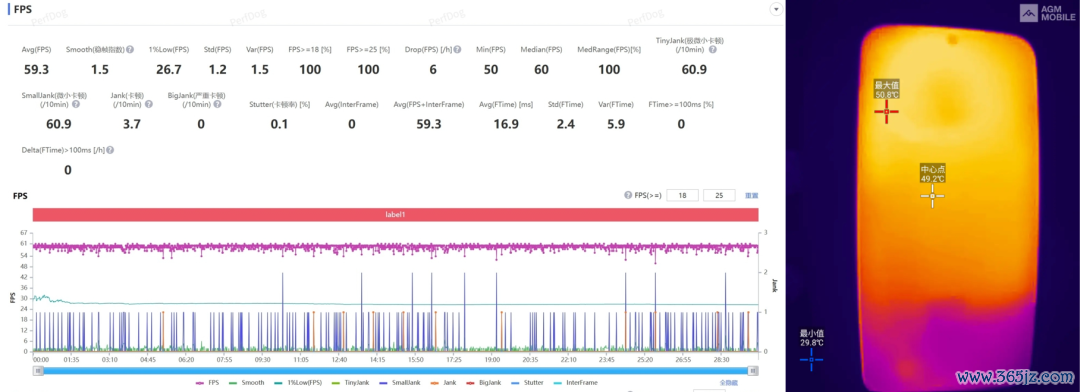Click question mark before FPS(>=) threshold
This screenshot has width=1080, height=392.
tap(627, 196)
